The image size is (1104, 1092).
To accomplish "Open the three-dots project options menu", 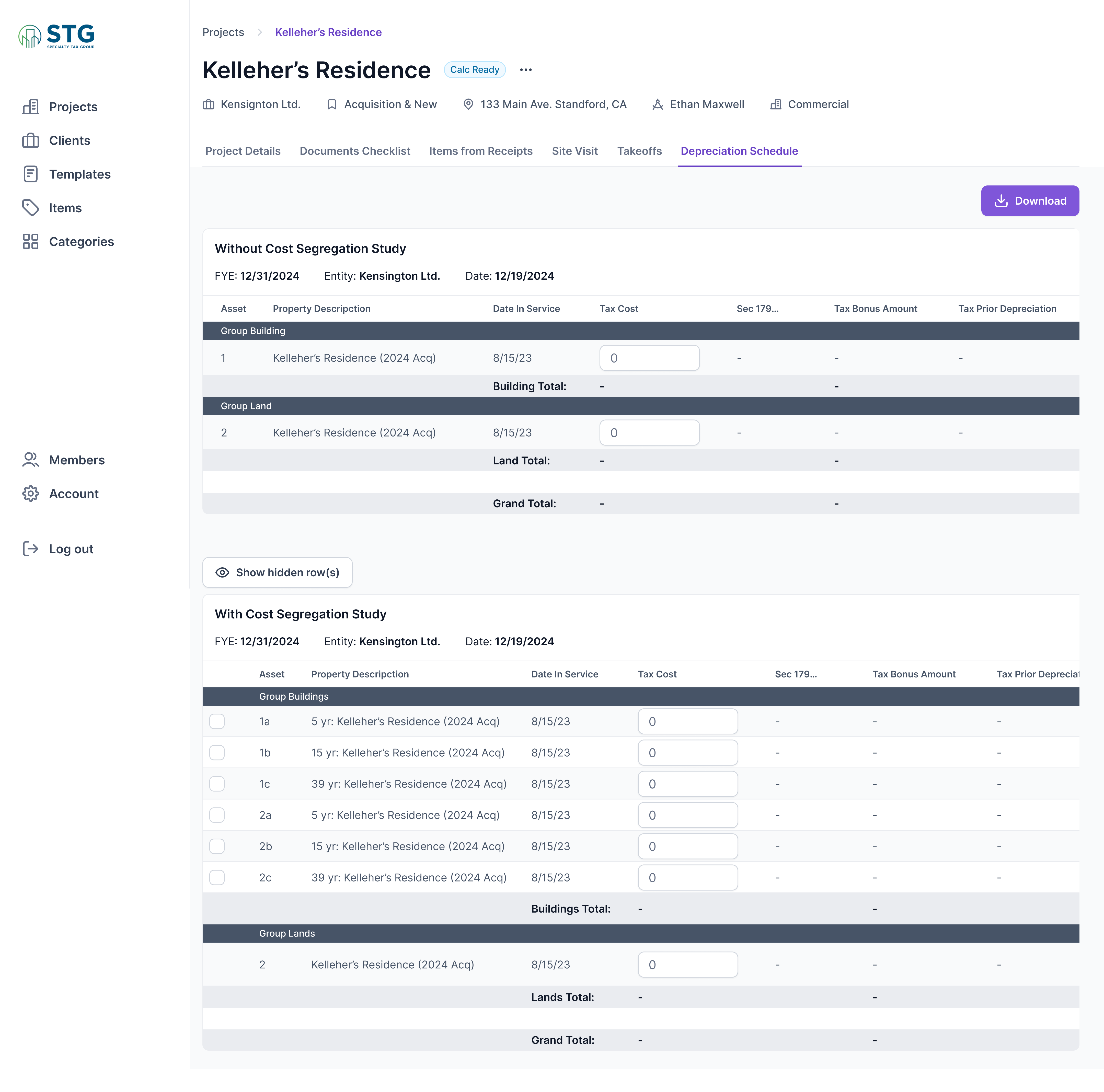I will [526, 70].
